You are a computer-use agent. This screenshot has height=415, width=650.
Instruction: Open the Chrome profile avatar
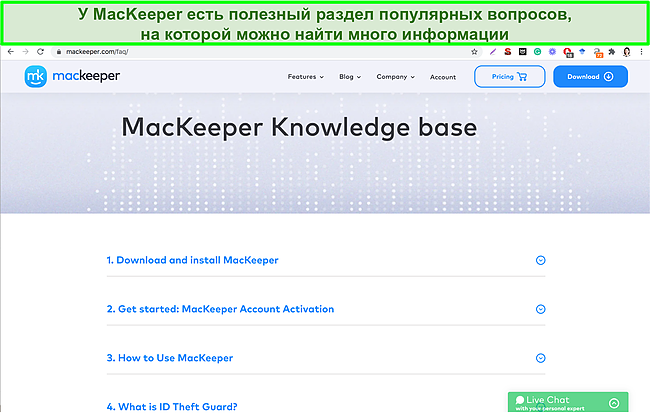pyautogui.click(x=627, y=52)
